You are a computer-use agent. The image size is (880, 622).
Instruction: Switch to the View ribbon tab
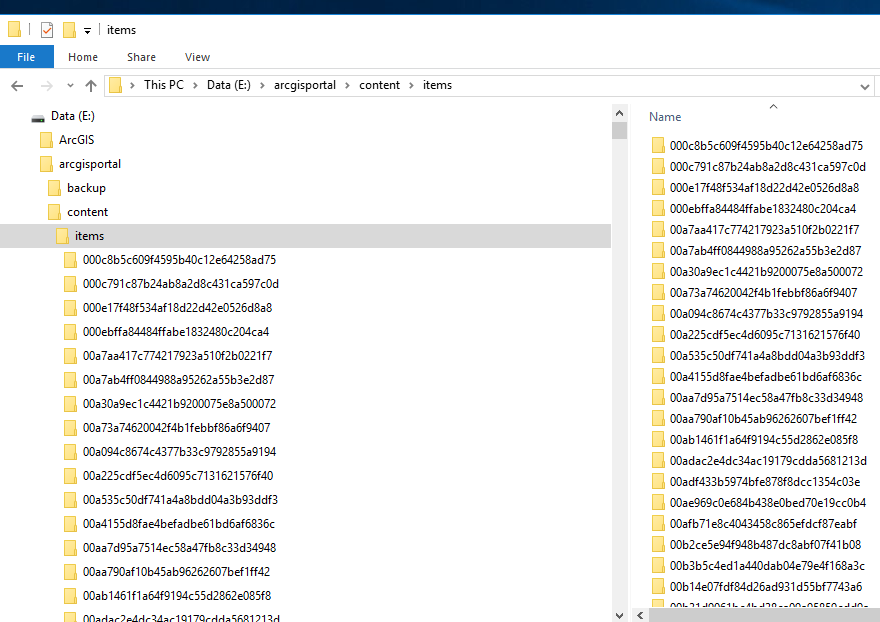(x=198, y=57)
